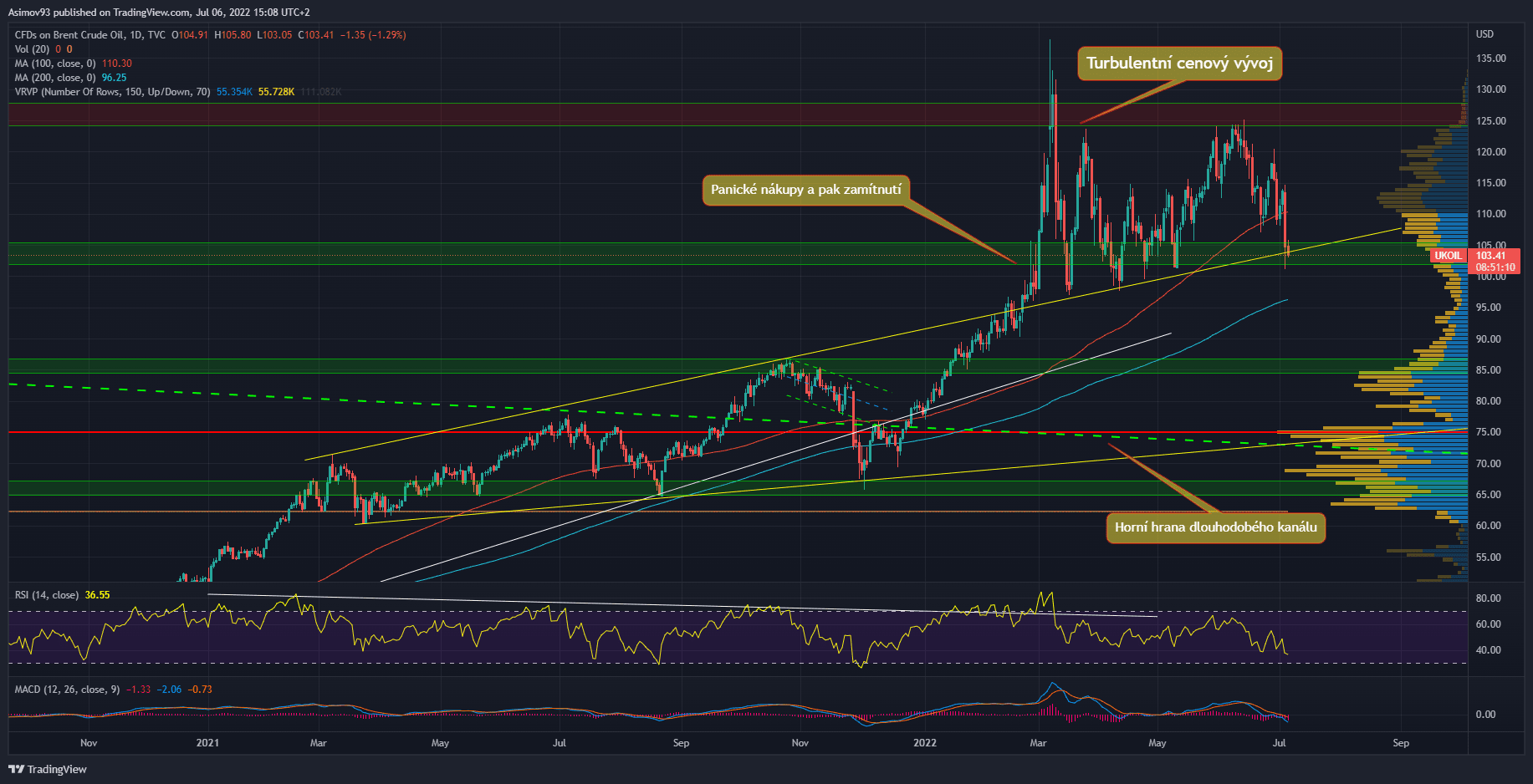
Task: Click the 'Turbulentní cenový vývoj' callout
Action: (x=1179, y=64)
